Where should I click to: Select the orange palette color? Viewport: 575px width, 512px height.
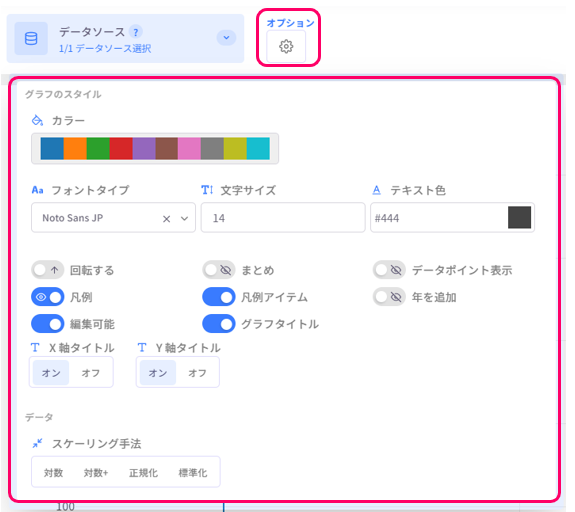click(75, 149)
